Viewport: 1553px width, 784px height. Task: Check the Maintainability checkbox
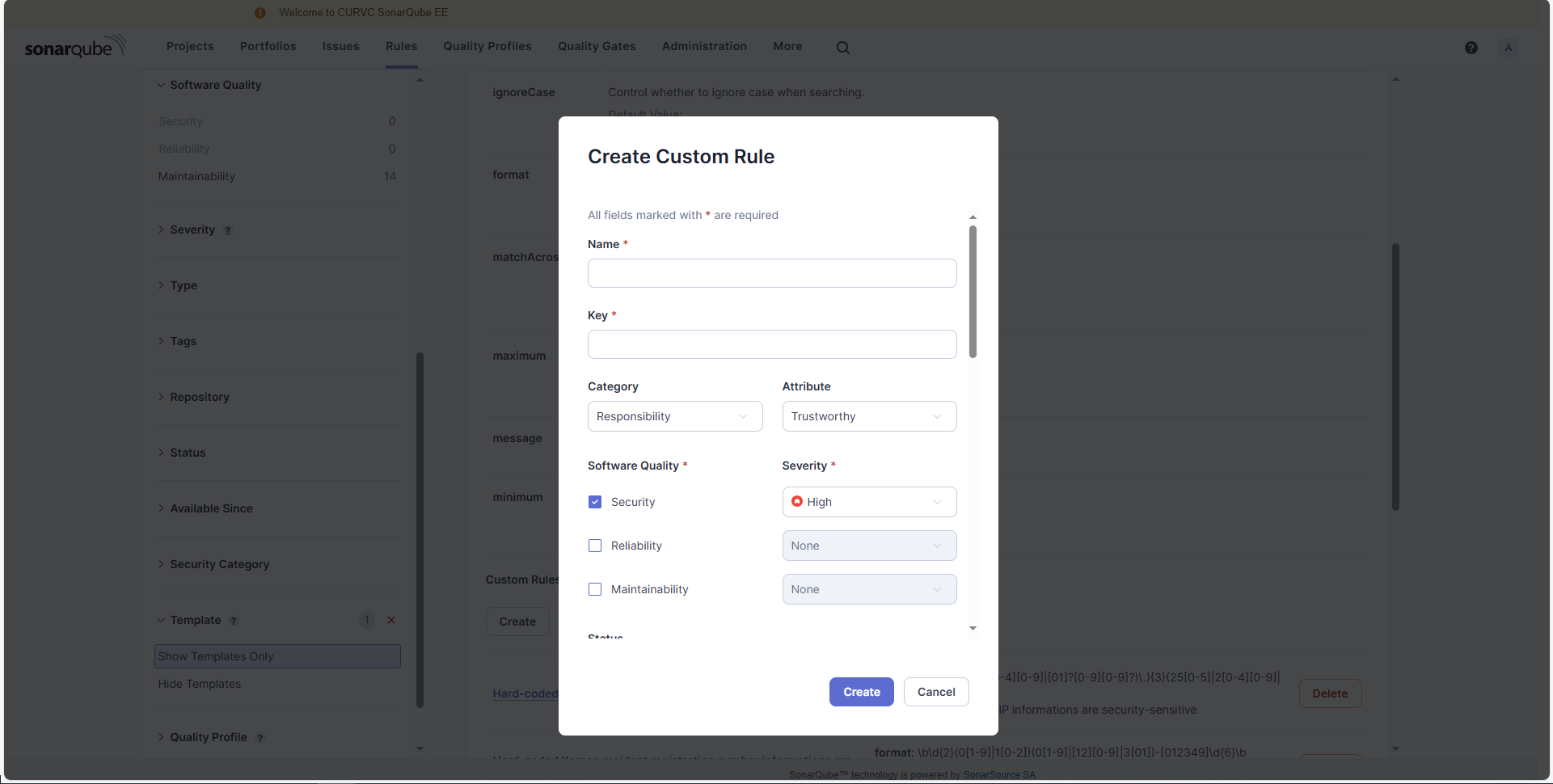pyautogui.click(x=595, y=589)
